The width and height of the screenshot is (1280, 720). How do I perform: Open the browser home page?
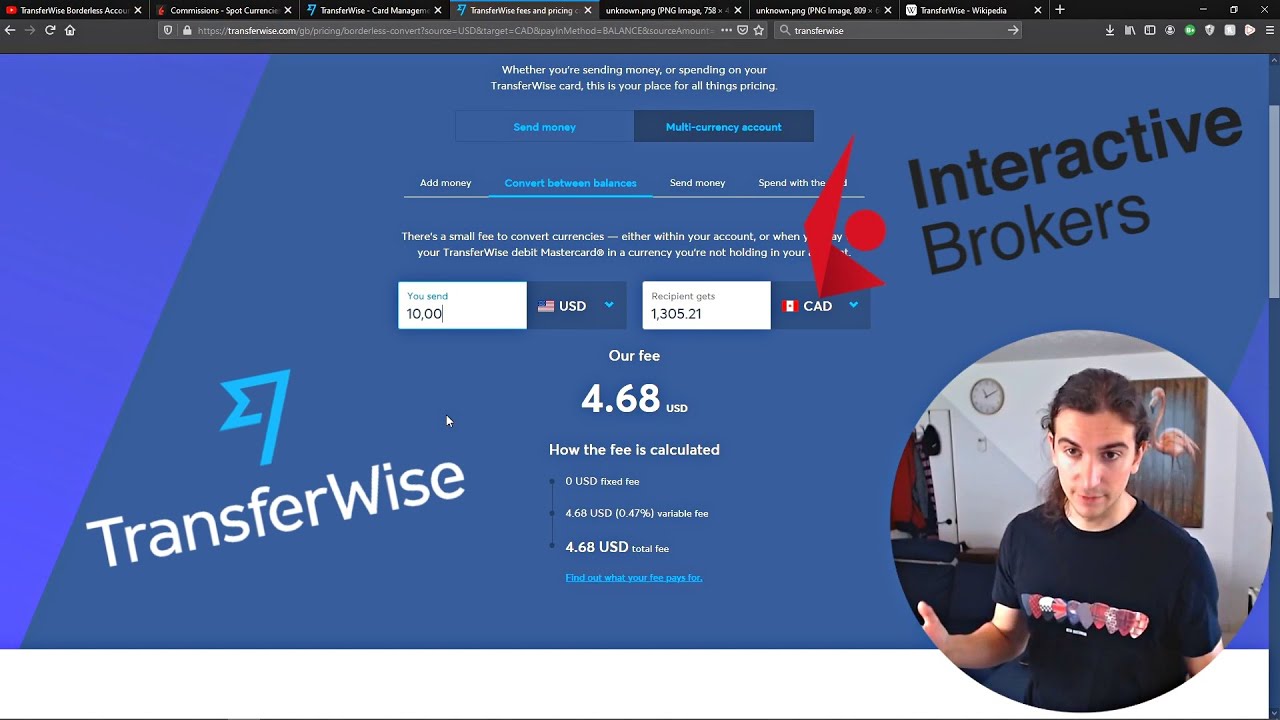click(x=70, y=30)
